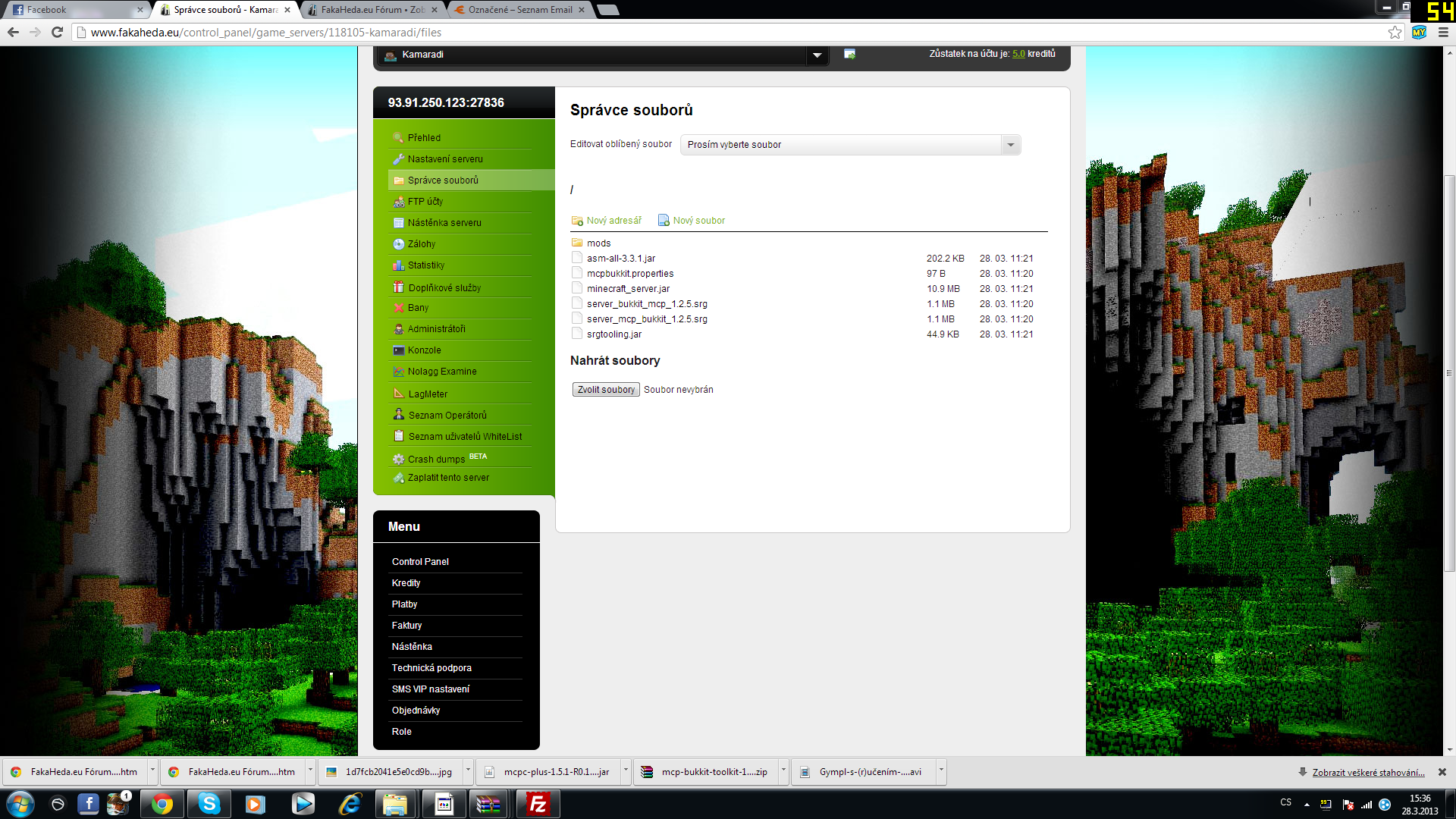This screenshot has width=1456, height=819.
Task: Open the srgtooling.jar file
Action: 613,334
